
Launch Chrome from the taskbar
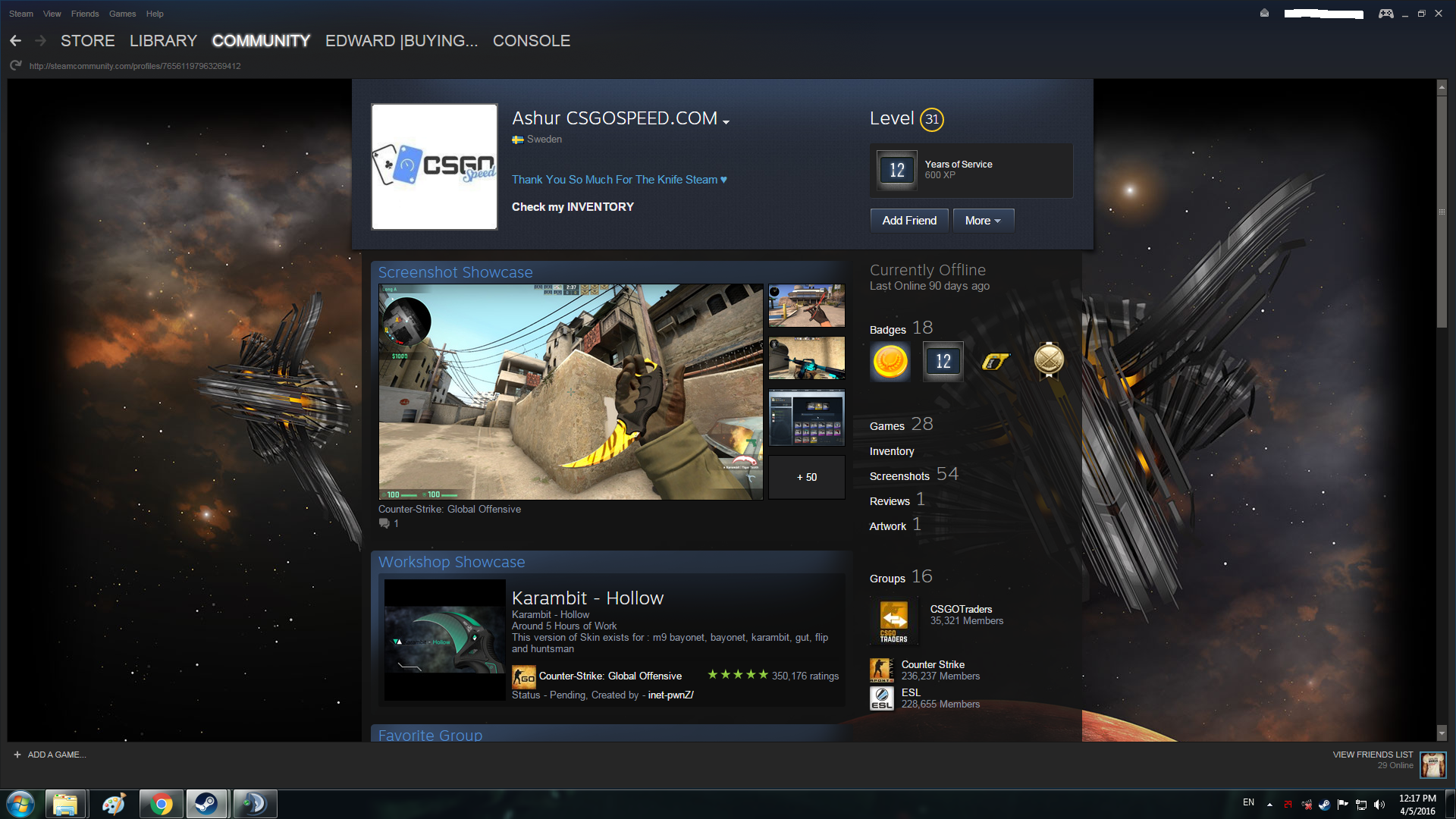pyautogui.click(x=161, y=804)
